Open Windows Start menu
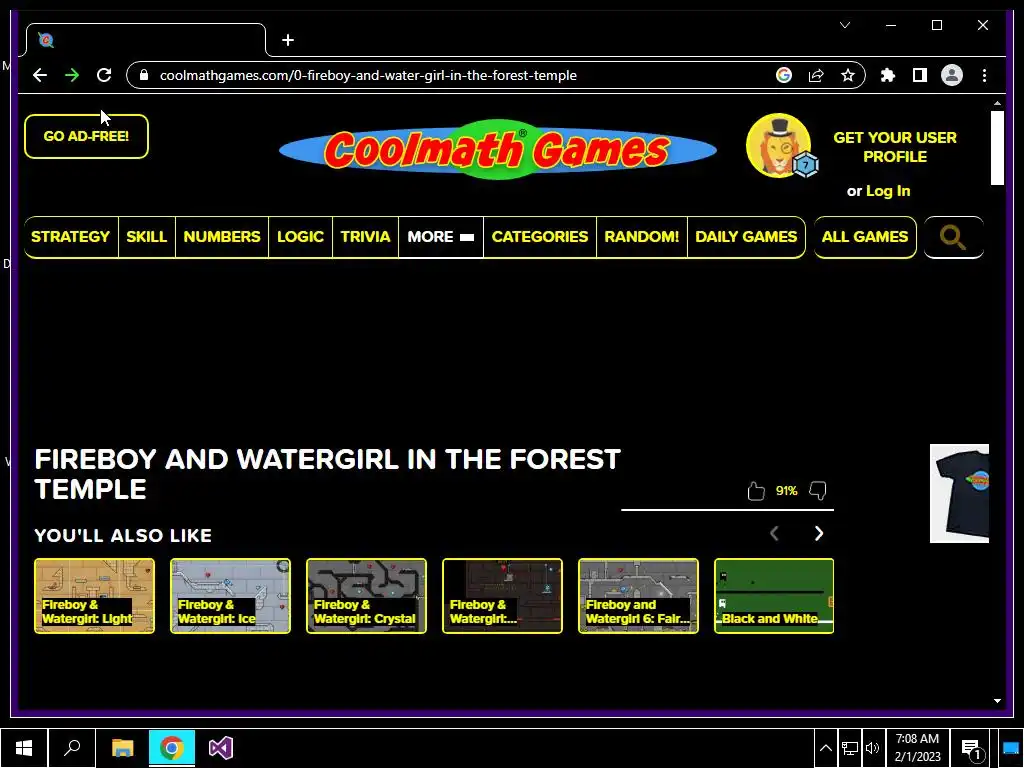Screen dimensions: 1024x768 (x=24, y=748)
